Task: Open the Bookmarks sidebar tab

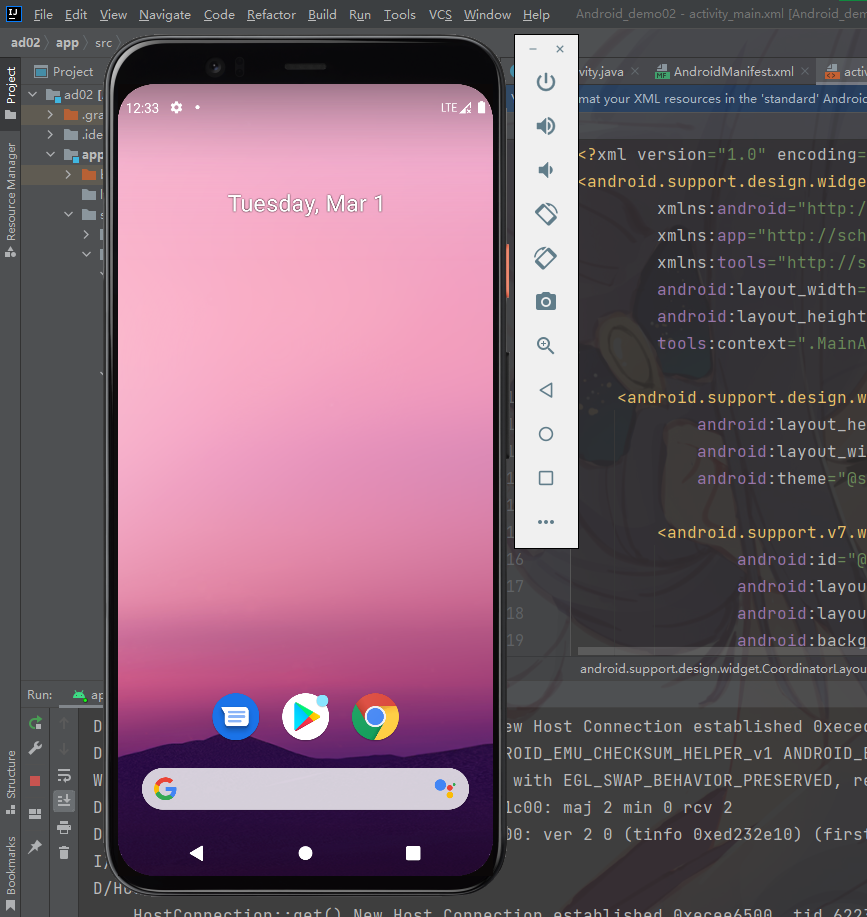Action: pos(11,873)
